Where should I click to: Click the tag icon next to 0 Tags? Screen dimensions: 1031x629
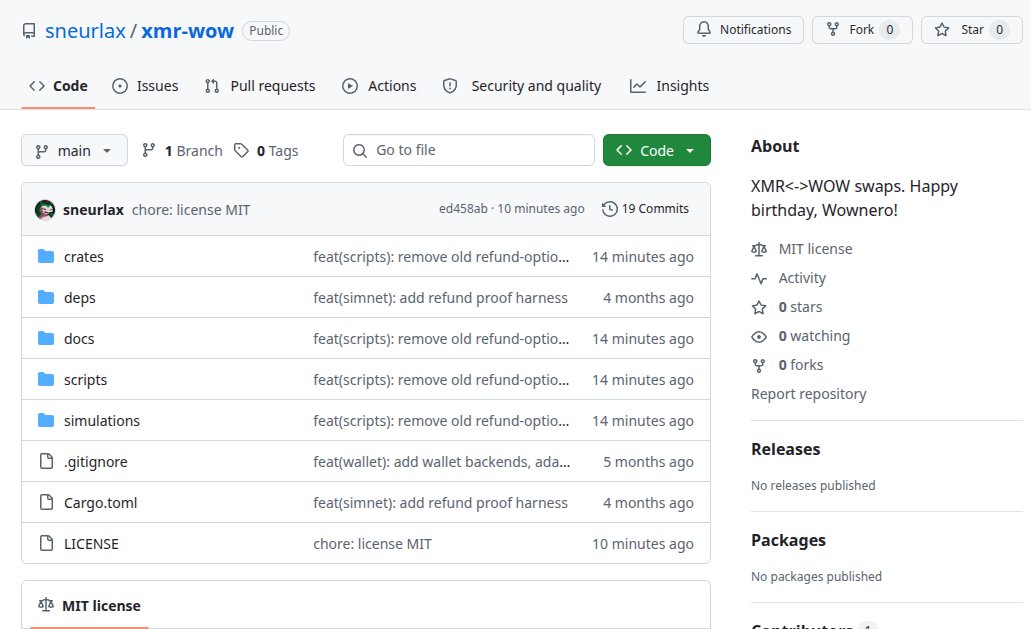[241, 151]
